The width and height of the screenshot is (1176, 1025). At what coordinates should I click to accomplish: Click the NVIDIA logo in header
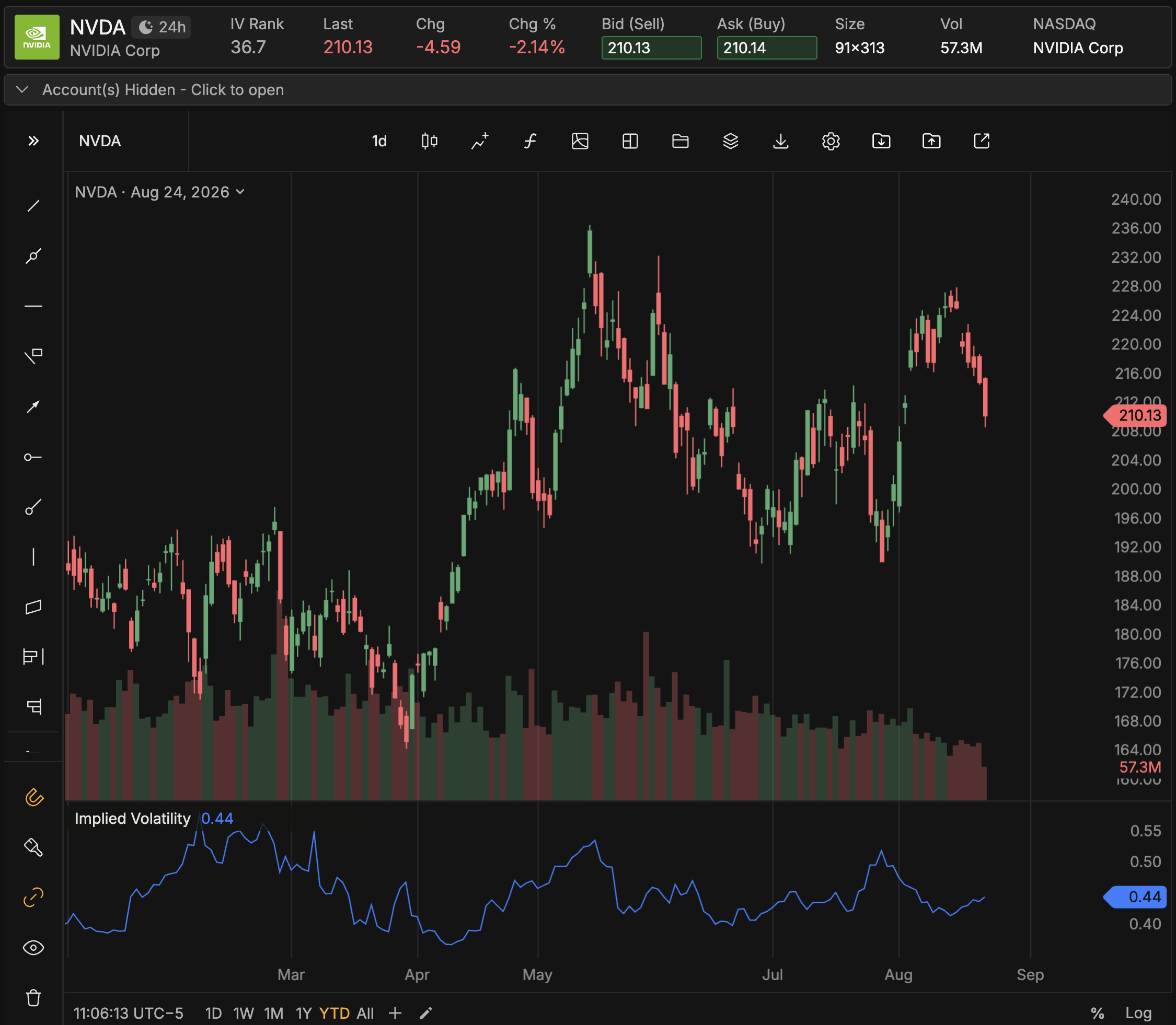tap(37, 37)
